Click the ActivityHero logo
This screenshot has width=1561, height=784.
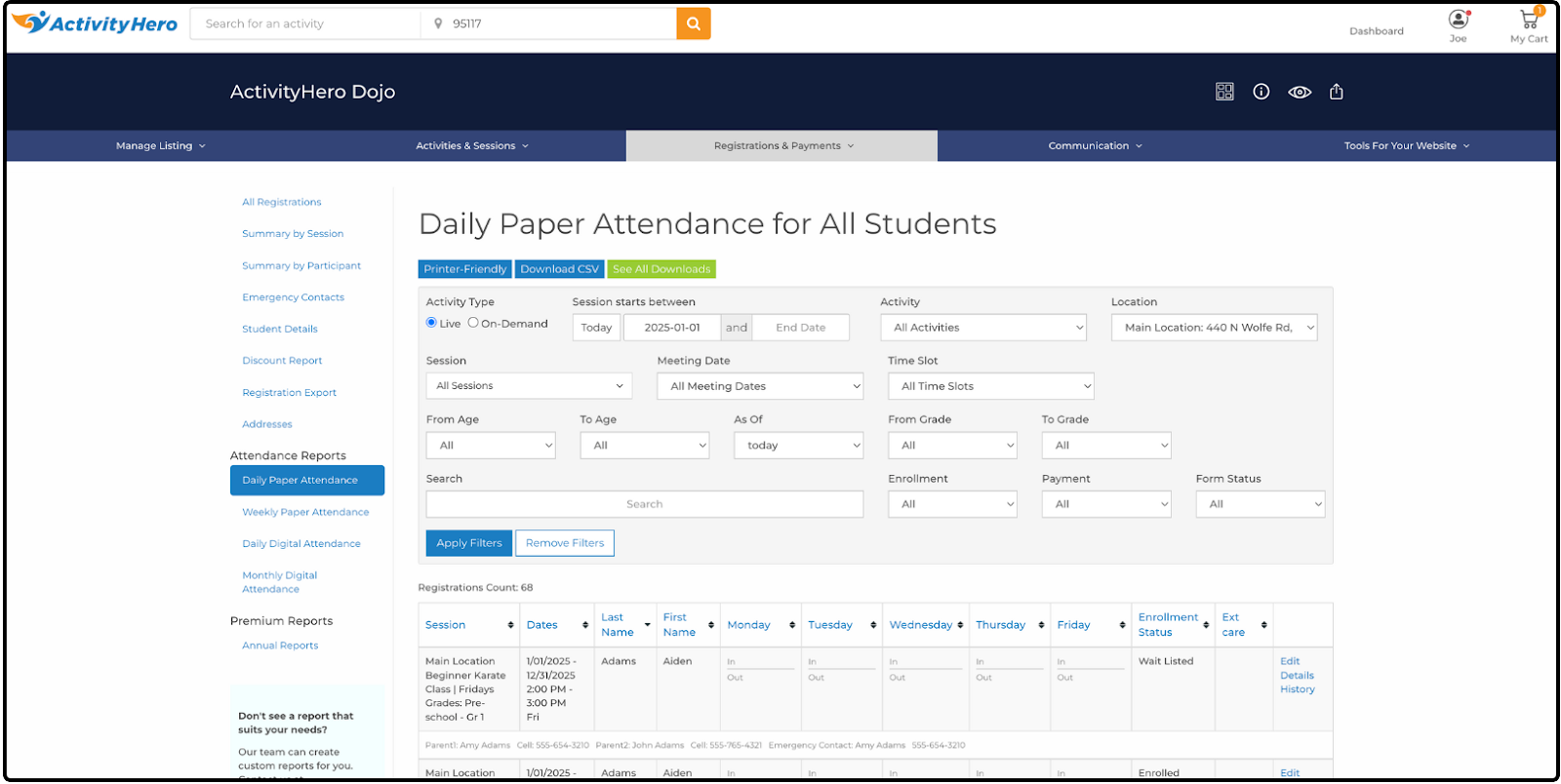(95, 23)
